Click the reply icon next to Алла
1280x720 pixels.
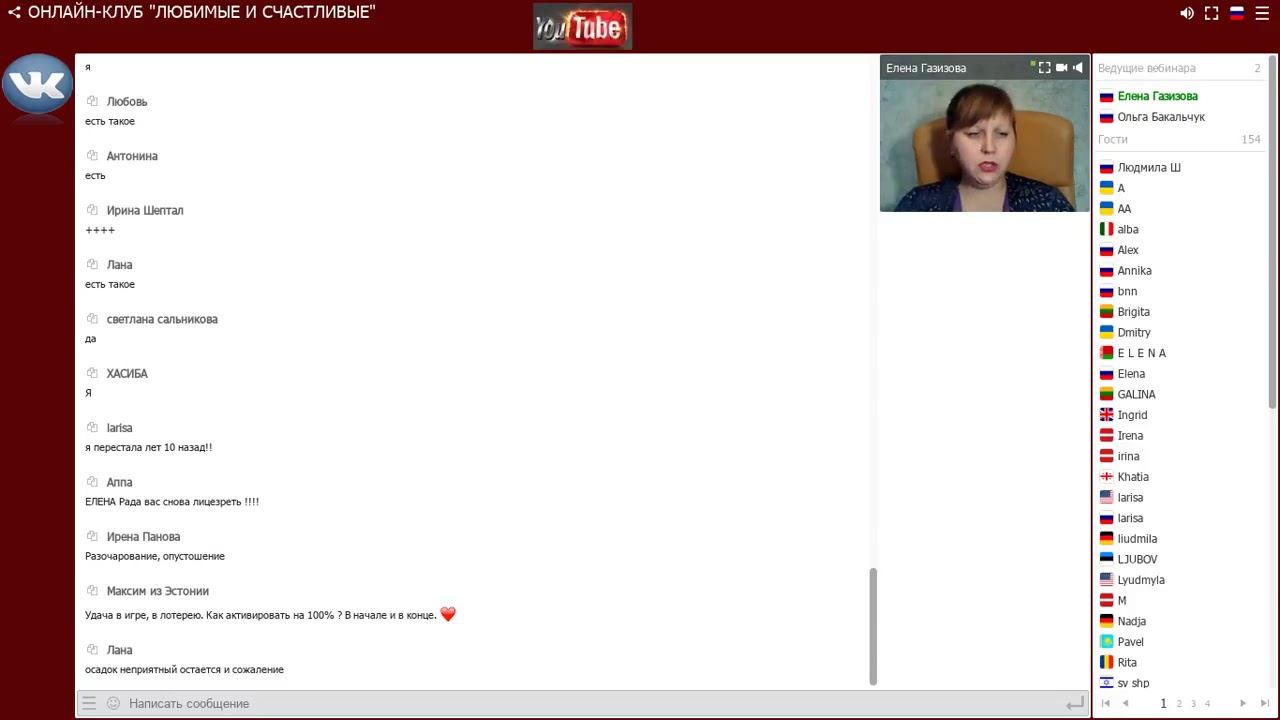click(92, 482)
